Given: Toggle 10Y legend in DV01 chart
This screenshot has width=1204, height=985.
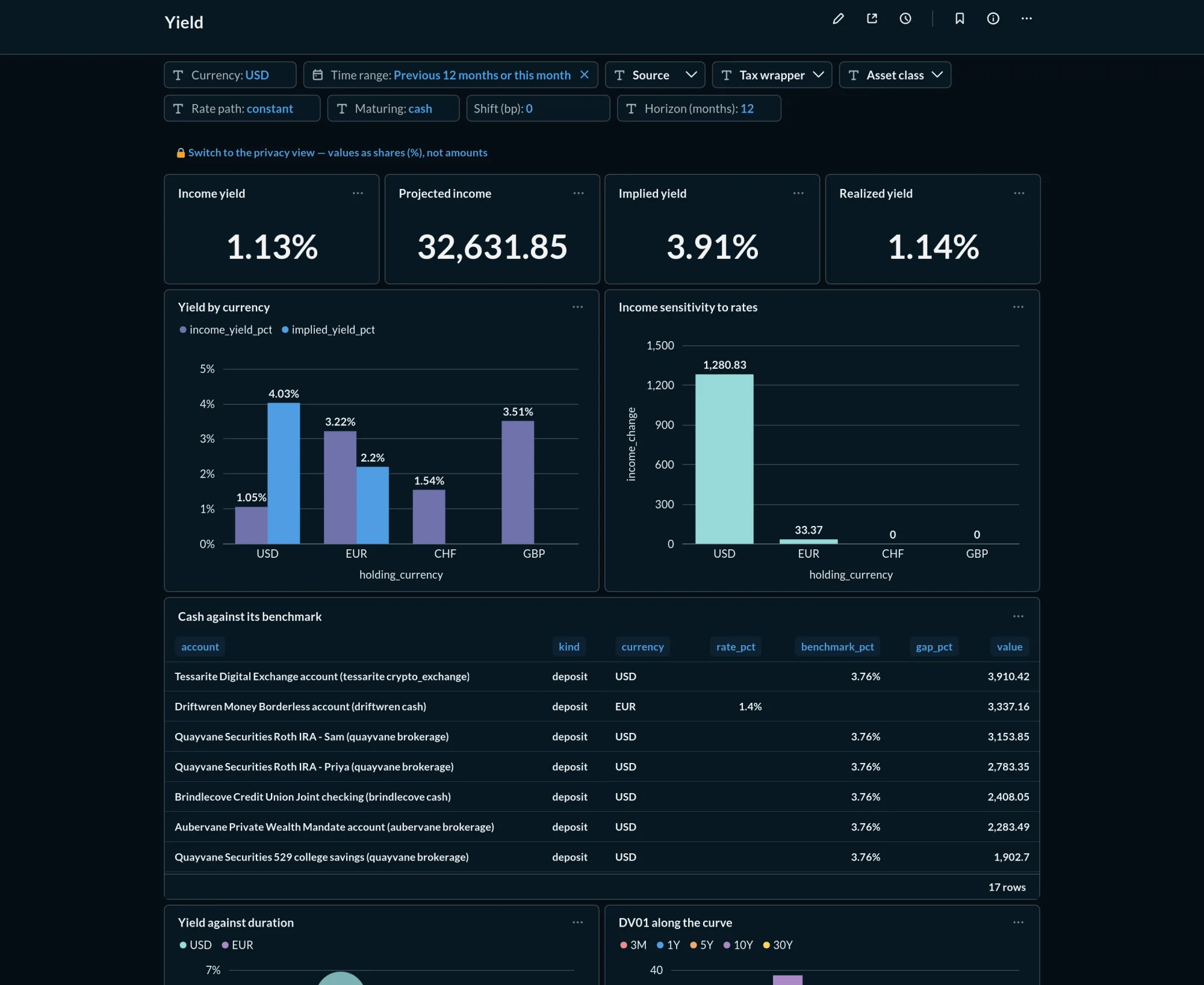Looking at the screenshot, I should pyautogui.click(x=738, y=945).
